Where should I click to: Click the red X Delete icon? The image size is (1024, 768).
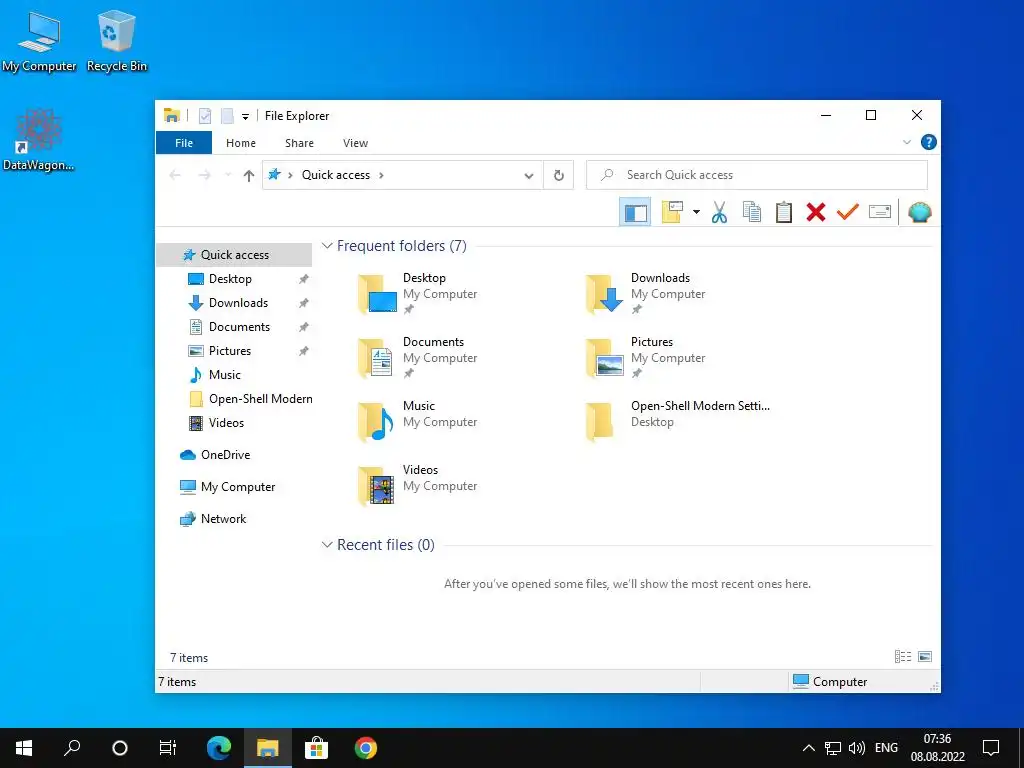(x=816, y=212)
